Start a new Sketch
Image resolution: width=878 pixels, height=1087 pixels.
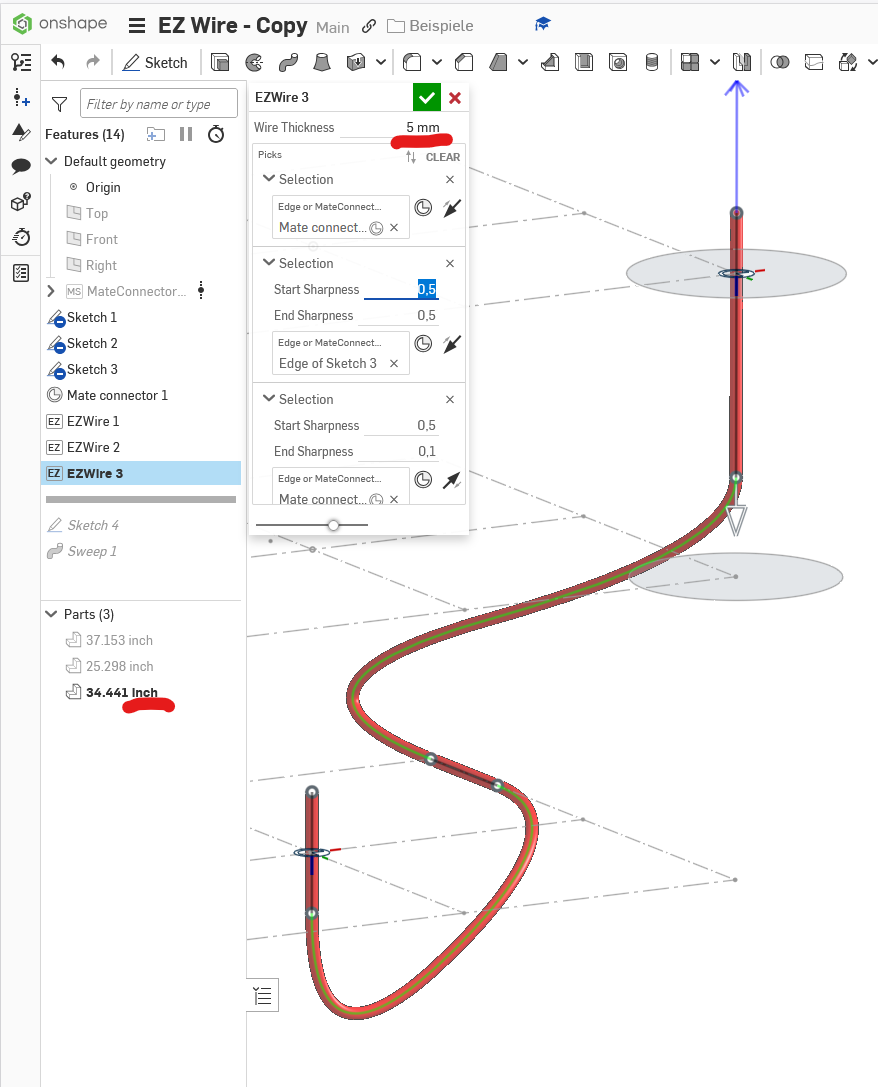click(x=155, y=62)
